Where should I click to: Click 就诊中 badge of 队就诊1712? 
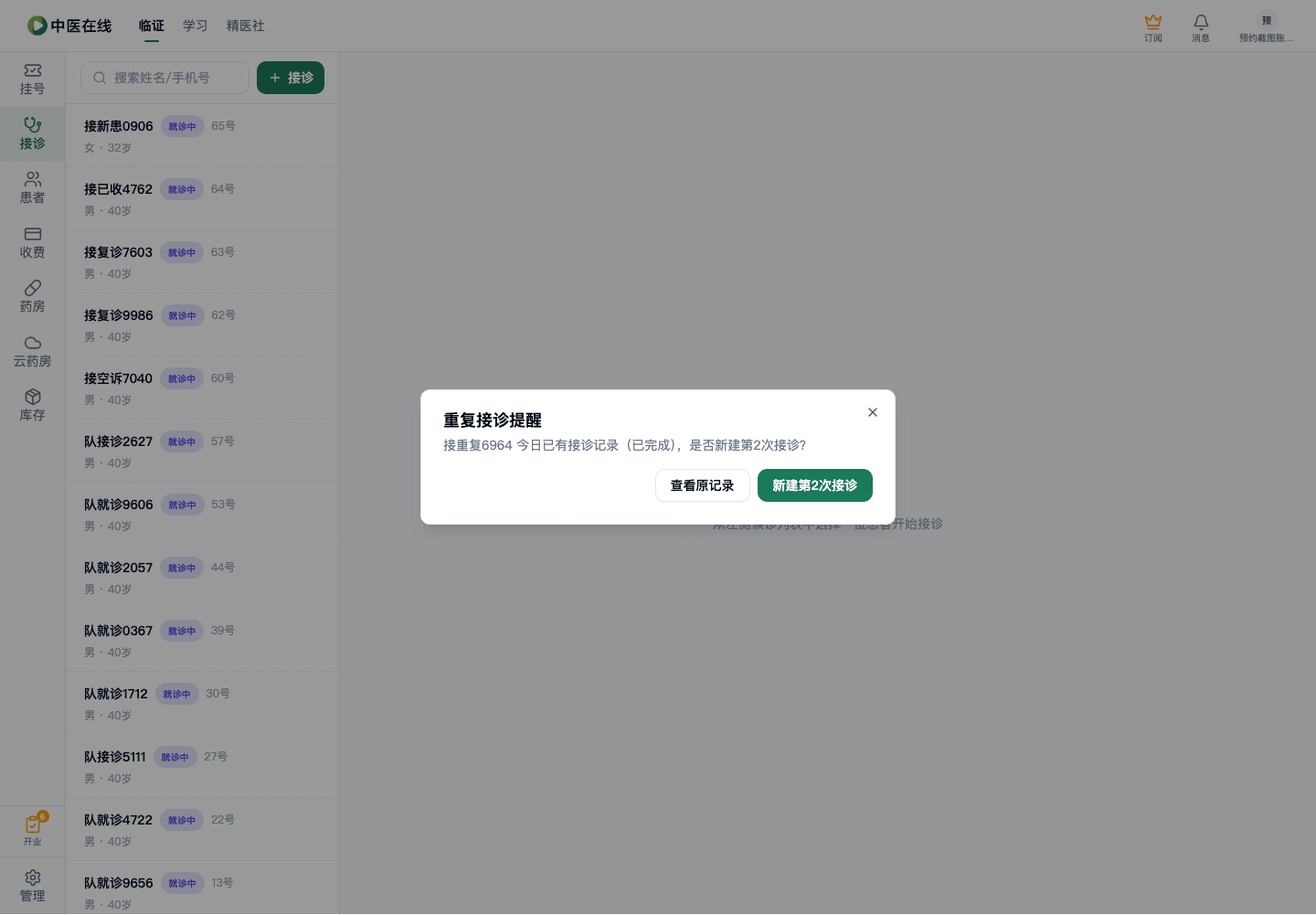(176, 694)
